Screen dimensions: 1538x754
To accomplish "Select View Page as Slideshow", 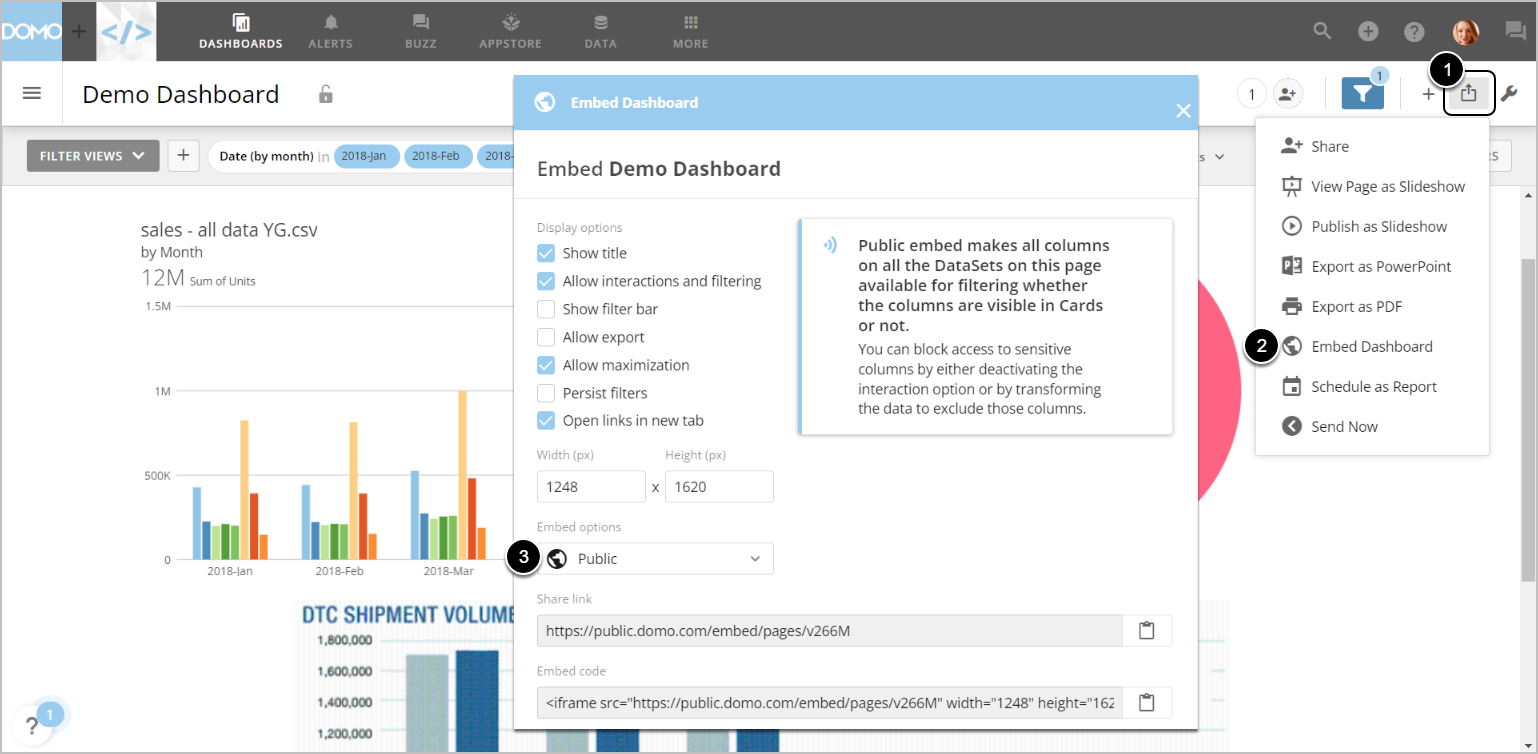I will pos(1372,186).
